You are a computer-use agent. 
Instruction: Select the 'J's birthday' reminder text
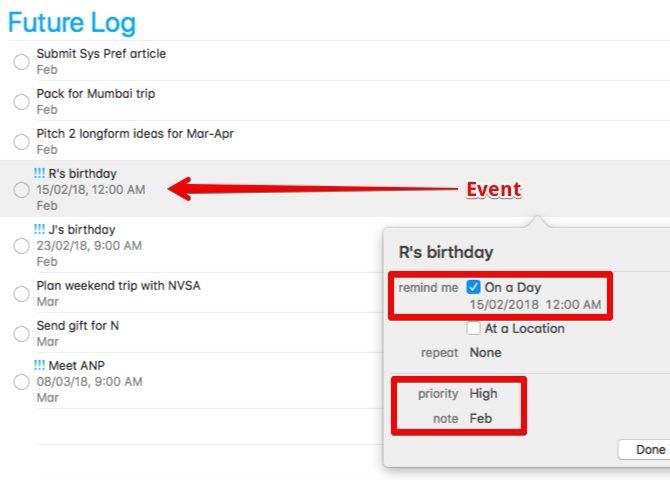tap(81, 230)
